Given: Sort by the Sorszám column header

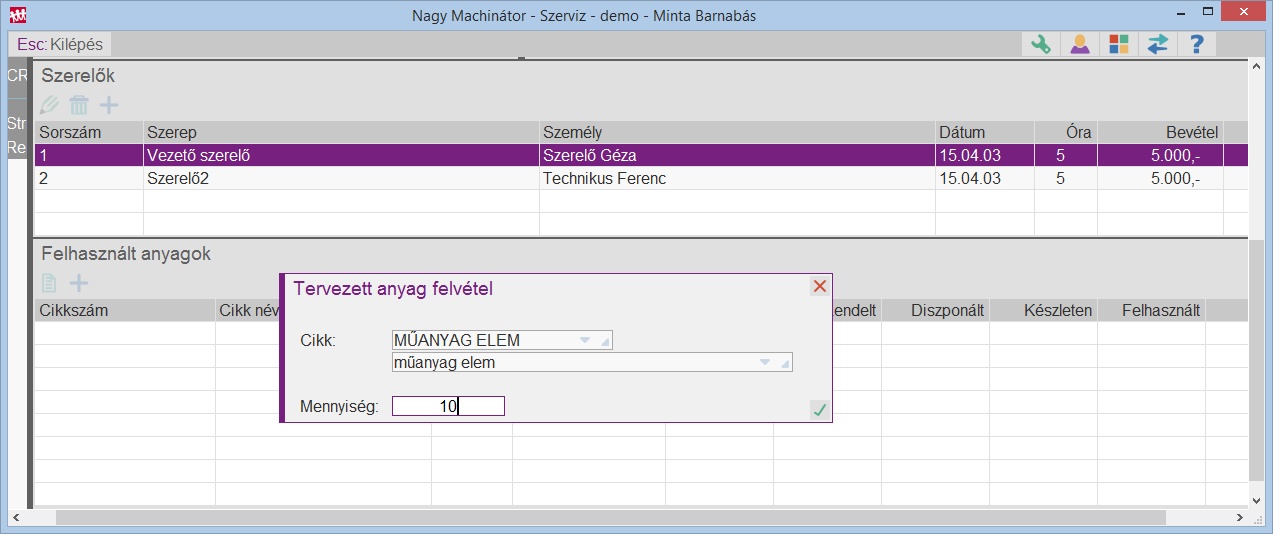Looking at the screenshot, I should coord(89,132).
